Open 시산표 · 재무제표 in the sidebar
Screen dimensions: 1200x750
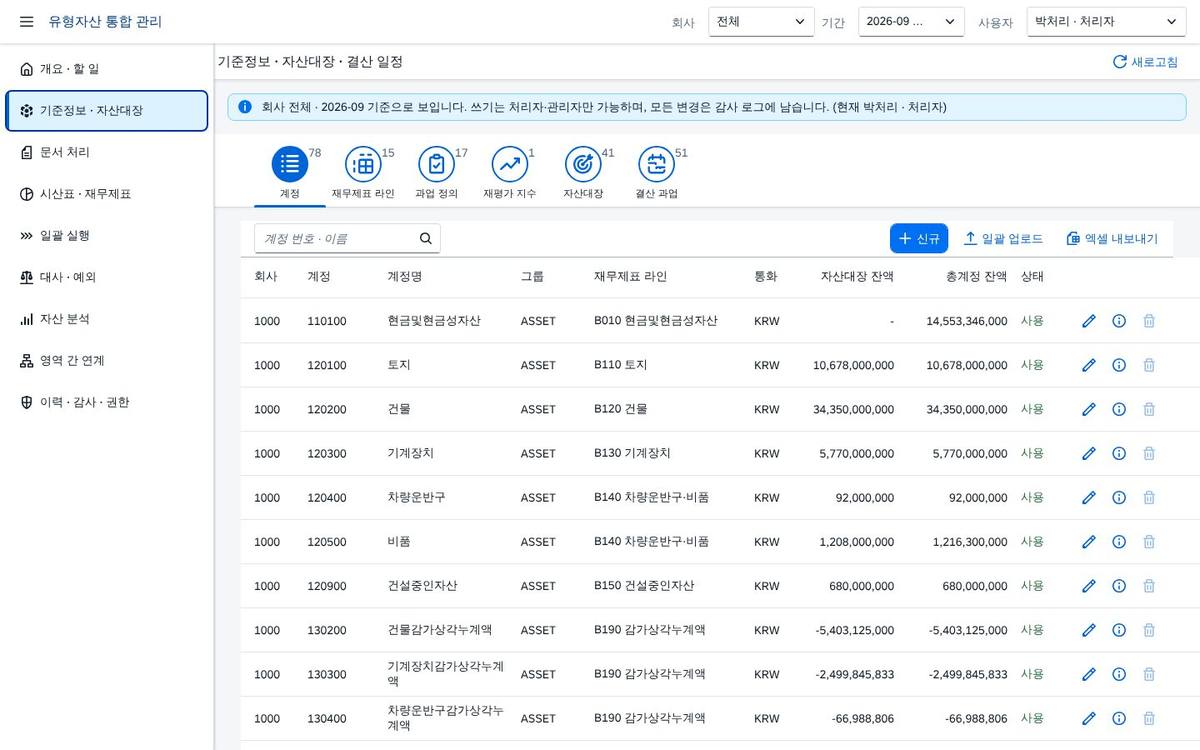[x=107, y=194]
